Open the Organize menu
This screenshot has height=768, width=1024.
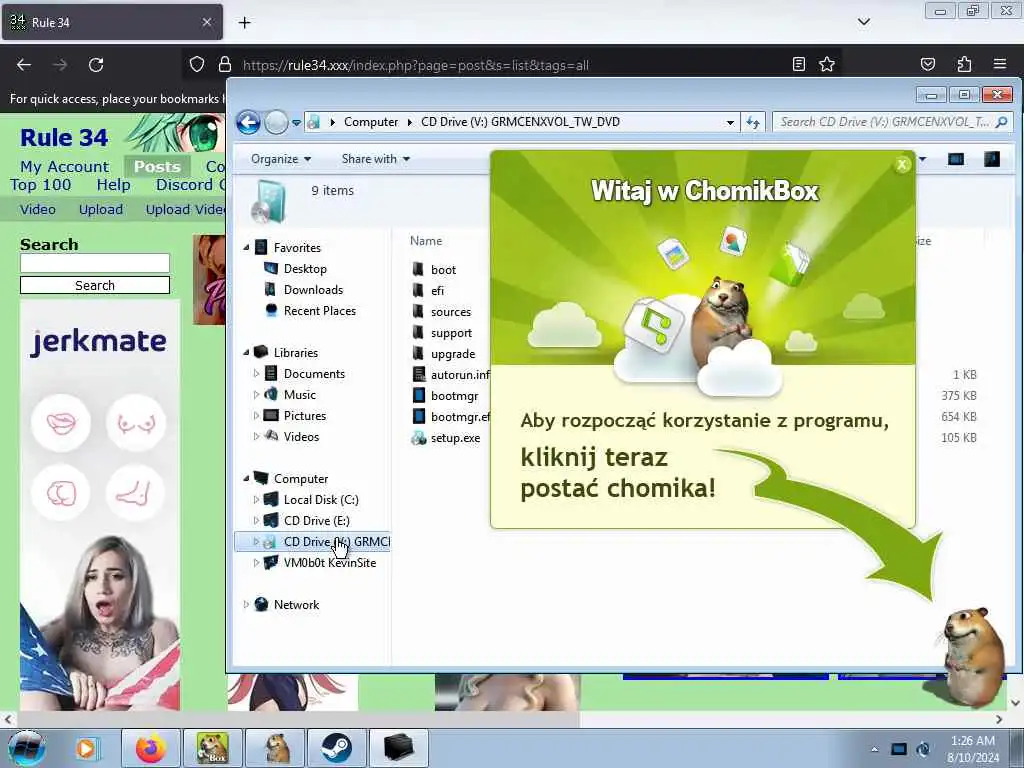(x=281, y=159)
